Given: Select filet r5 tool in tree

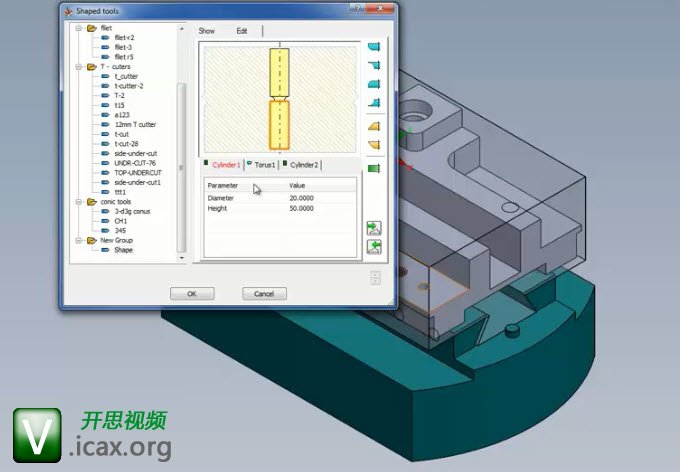Looking at the screenshot, I should coord(124,57).
